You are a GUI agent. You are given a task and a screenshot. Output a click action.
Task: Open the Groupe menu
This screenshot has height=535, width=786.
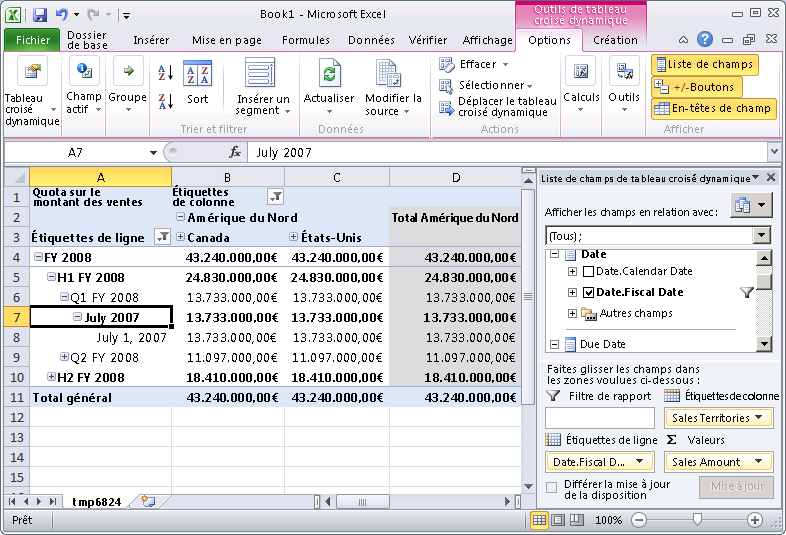128,86
